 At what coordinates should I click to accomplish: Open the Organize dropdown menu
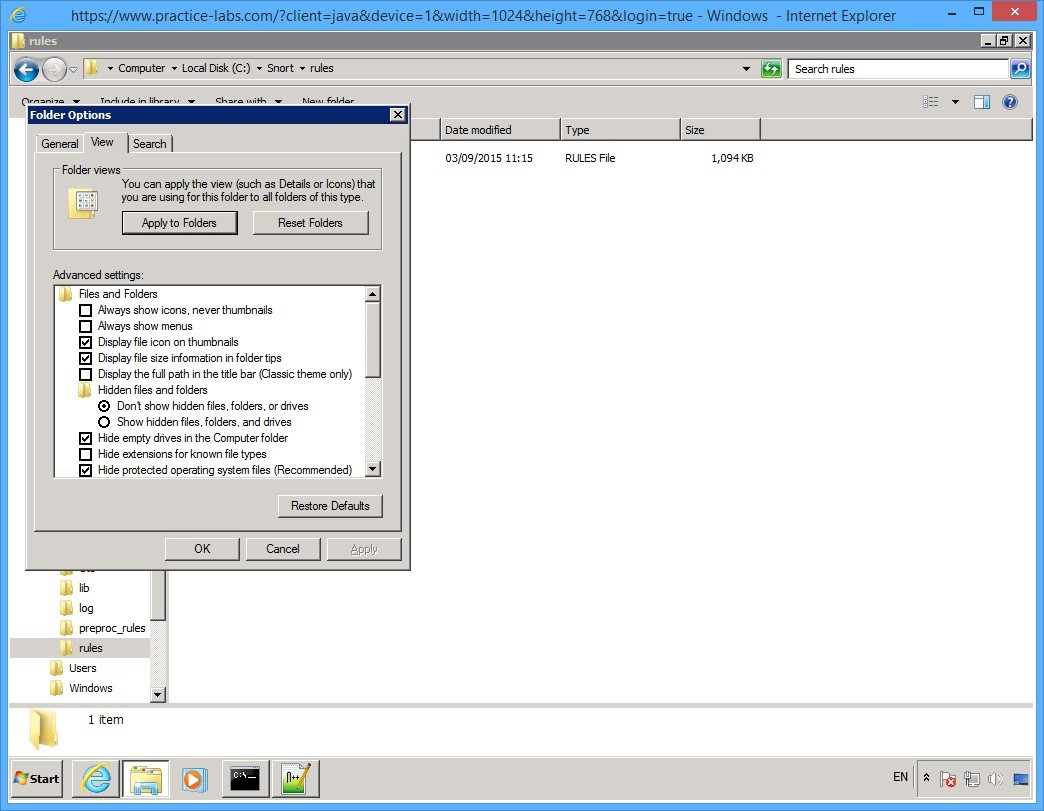click(44, 102)
